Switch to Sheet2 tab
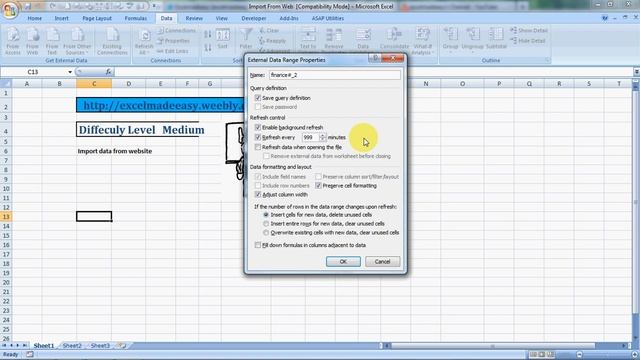 [x=72, y=346]
